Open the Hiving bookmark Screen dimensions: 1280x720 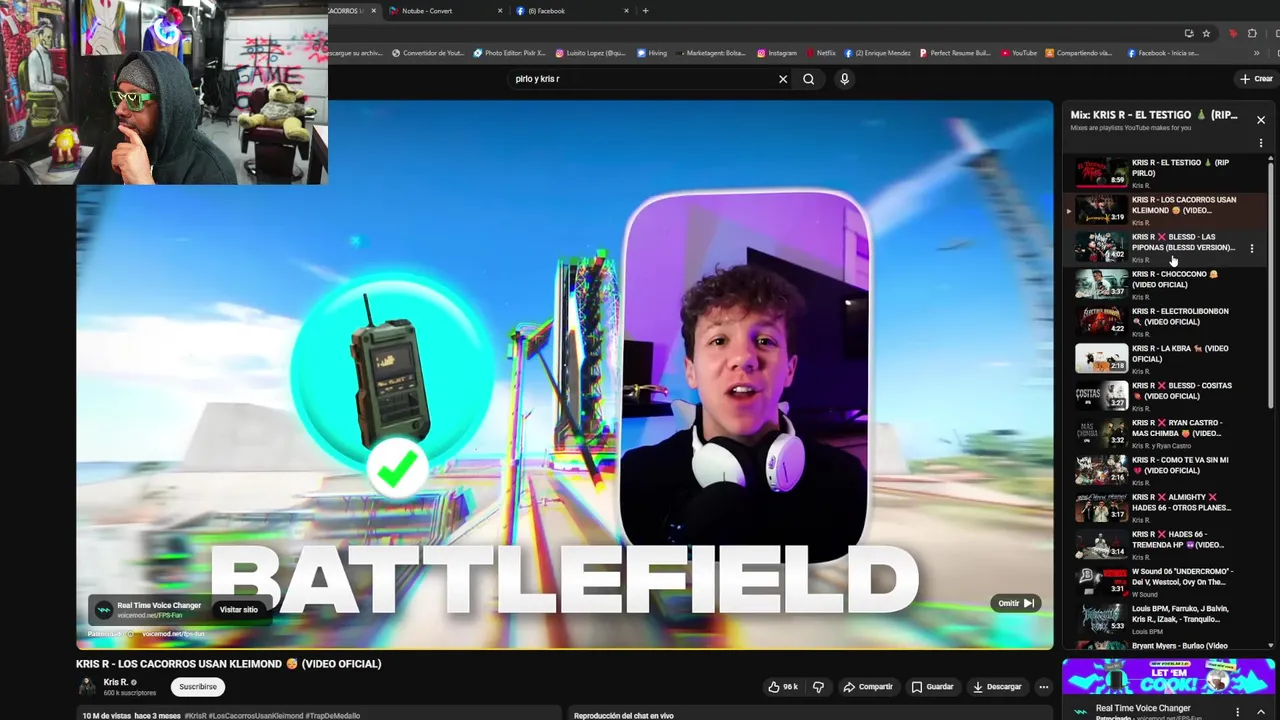[x=651, y=53]
